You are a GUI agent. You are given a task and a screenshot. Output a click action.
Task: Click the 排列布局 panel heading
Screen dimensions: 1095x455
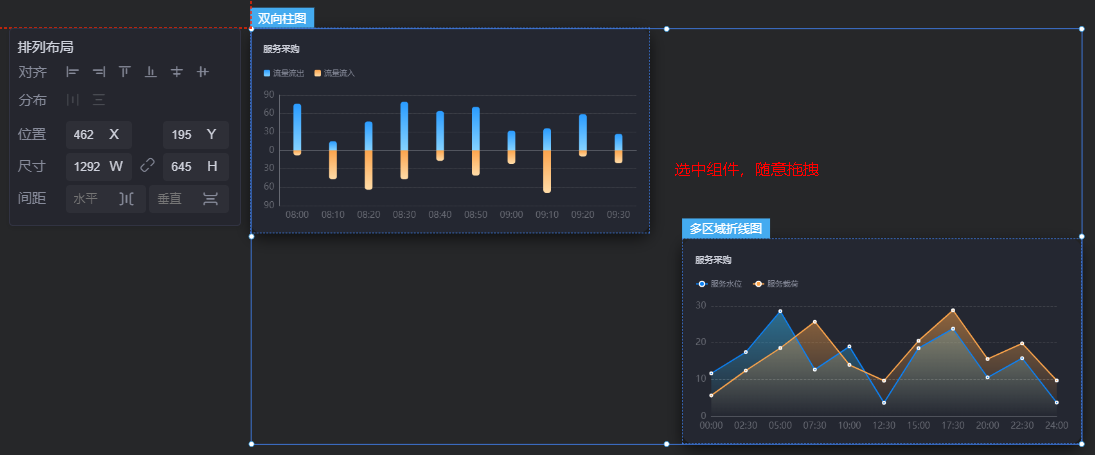click(45, 47)
